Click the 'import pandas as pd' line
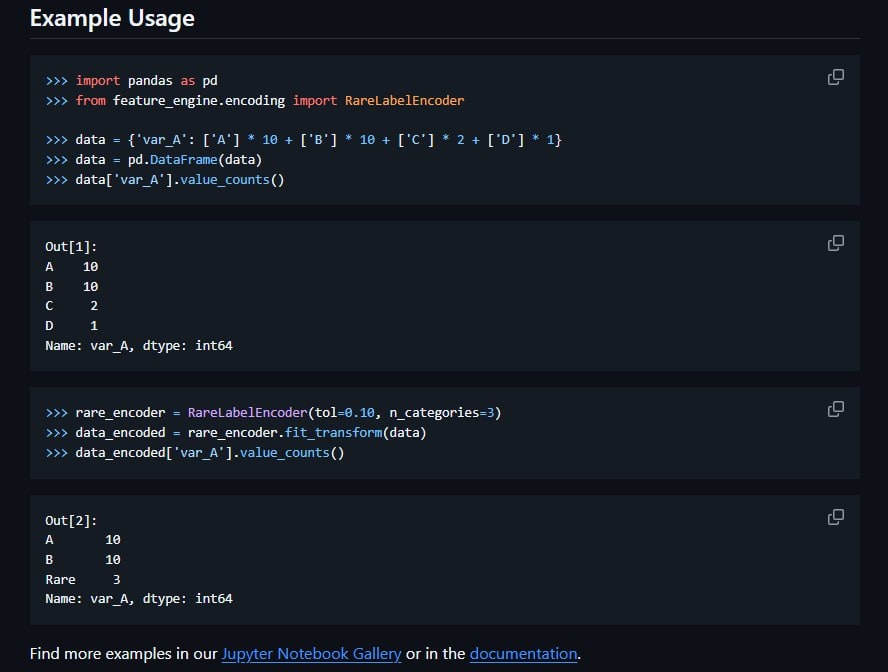The height and width of the screenshot is (672, 888). click(x=146, y=80)
